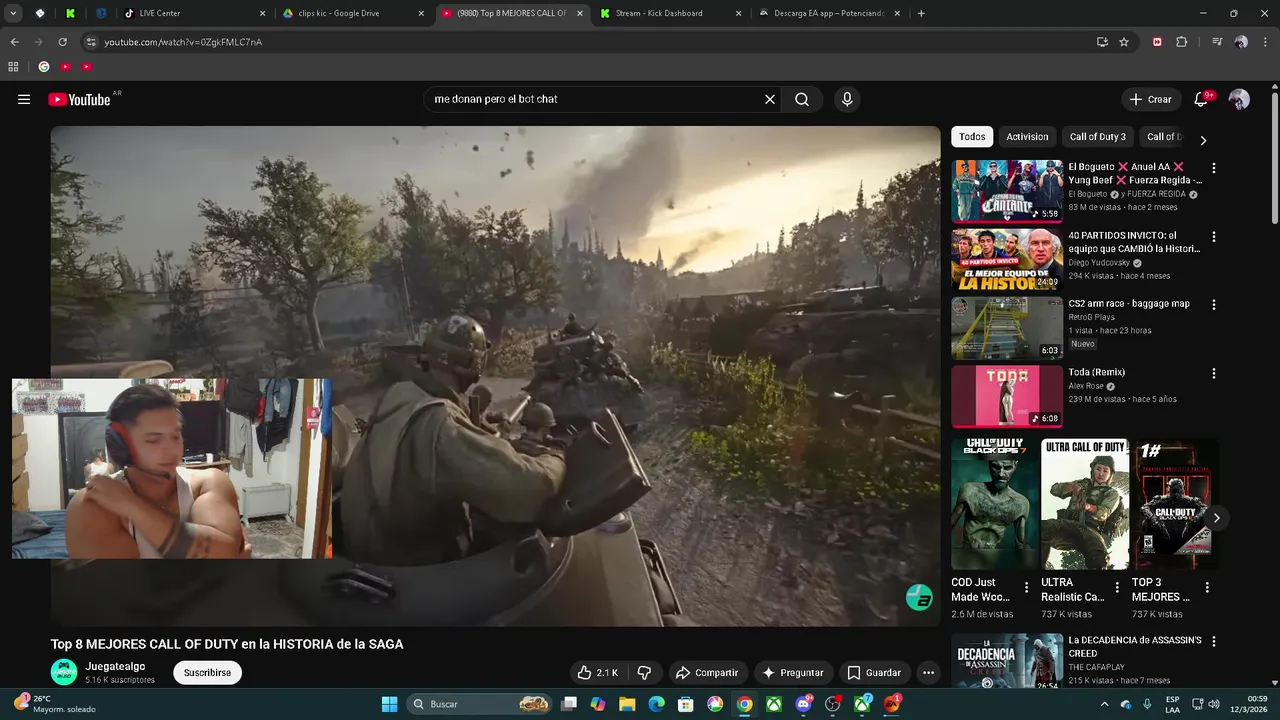Image resolution: width=1280 pixels, height=720 pixels.
Task: Open a new Chrome tab
Action: 921,13
